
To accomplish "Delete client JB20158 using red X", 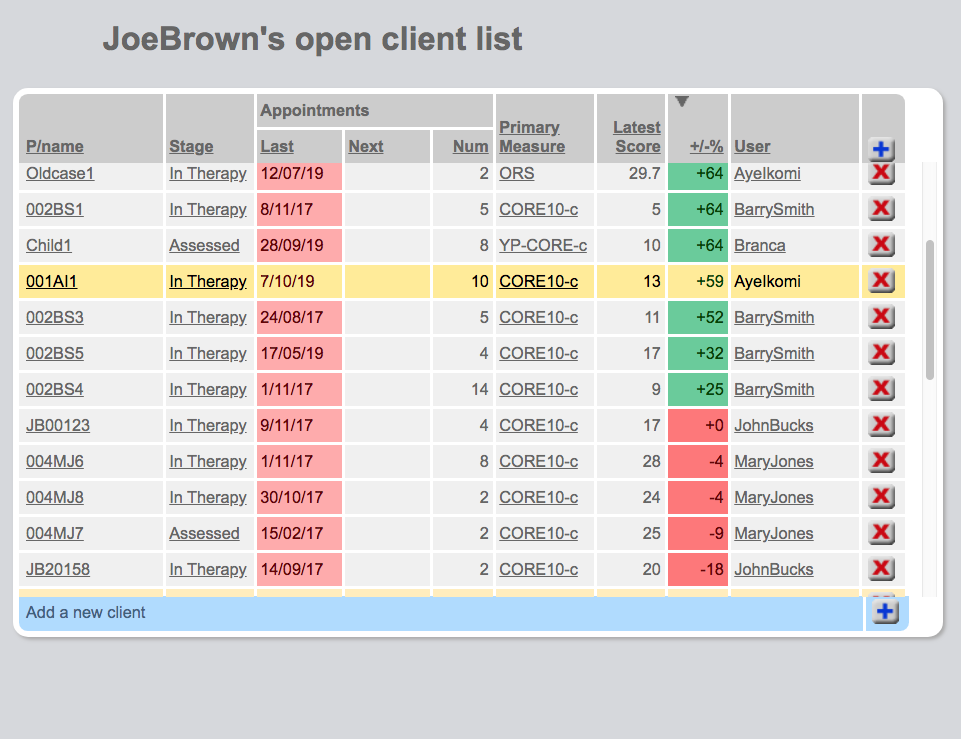I will [881, 569].
